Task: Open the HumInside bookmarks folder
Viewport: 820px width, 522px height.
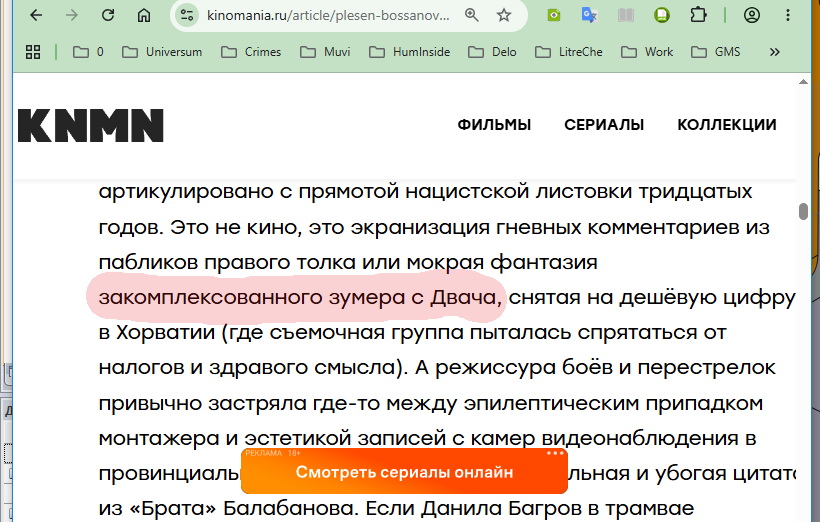Action: pos(409,52)
